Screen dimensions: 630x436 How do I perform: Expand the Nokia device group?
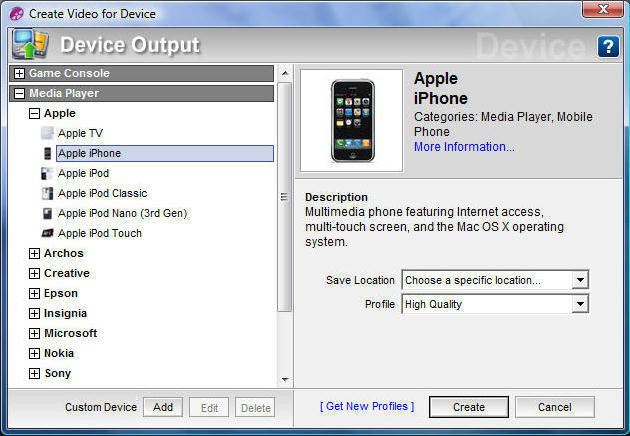click(x=35, y=353)
